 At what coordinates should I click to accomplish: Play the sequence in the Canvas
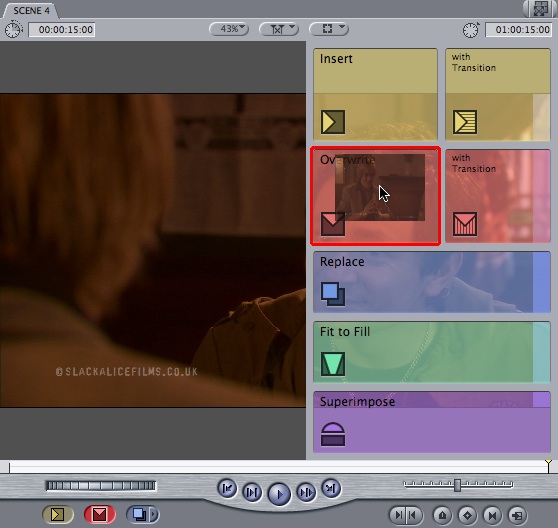click(x=279, y=494)
